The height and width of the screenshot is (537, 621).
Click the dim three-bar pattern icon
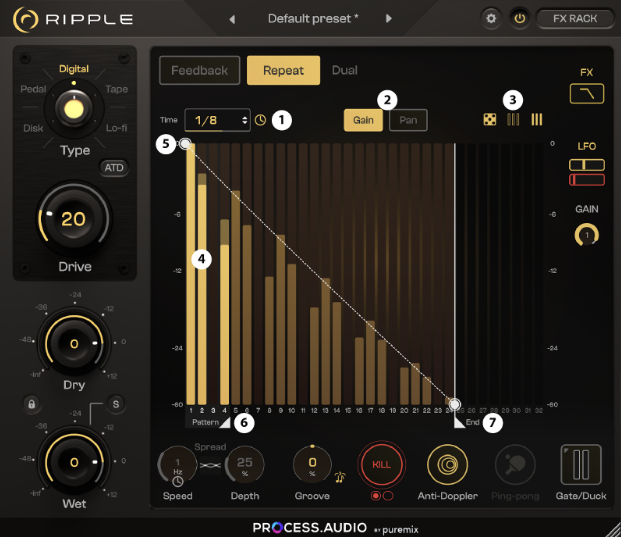point(513,120)
